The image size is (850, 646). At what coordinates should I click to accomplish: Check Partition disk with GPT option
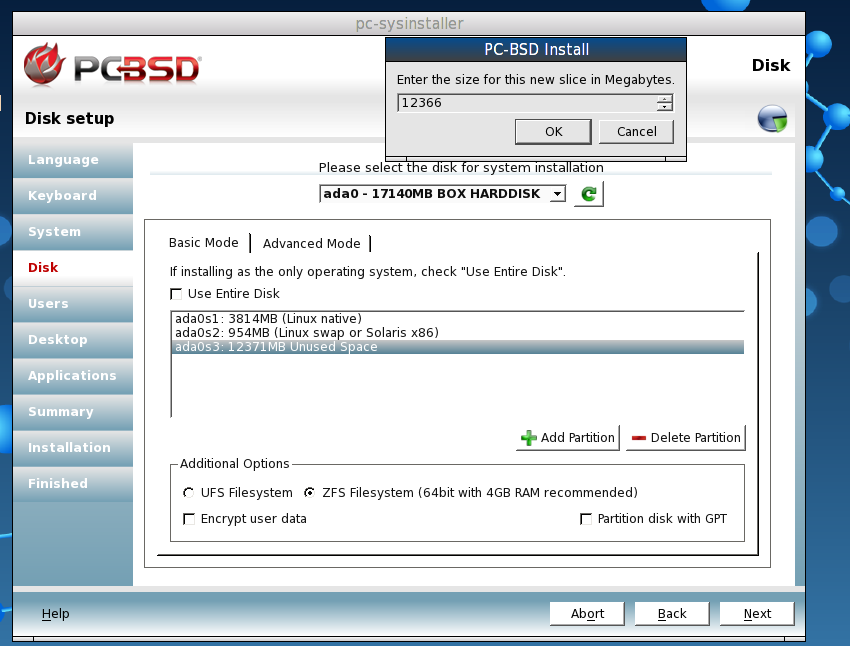[x=585, y=519]
